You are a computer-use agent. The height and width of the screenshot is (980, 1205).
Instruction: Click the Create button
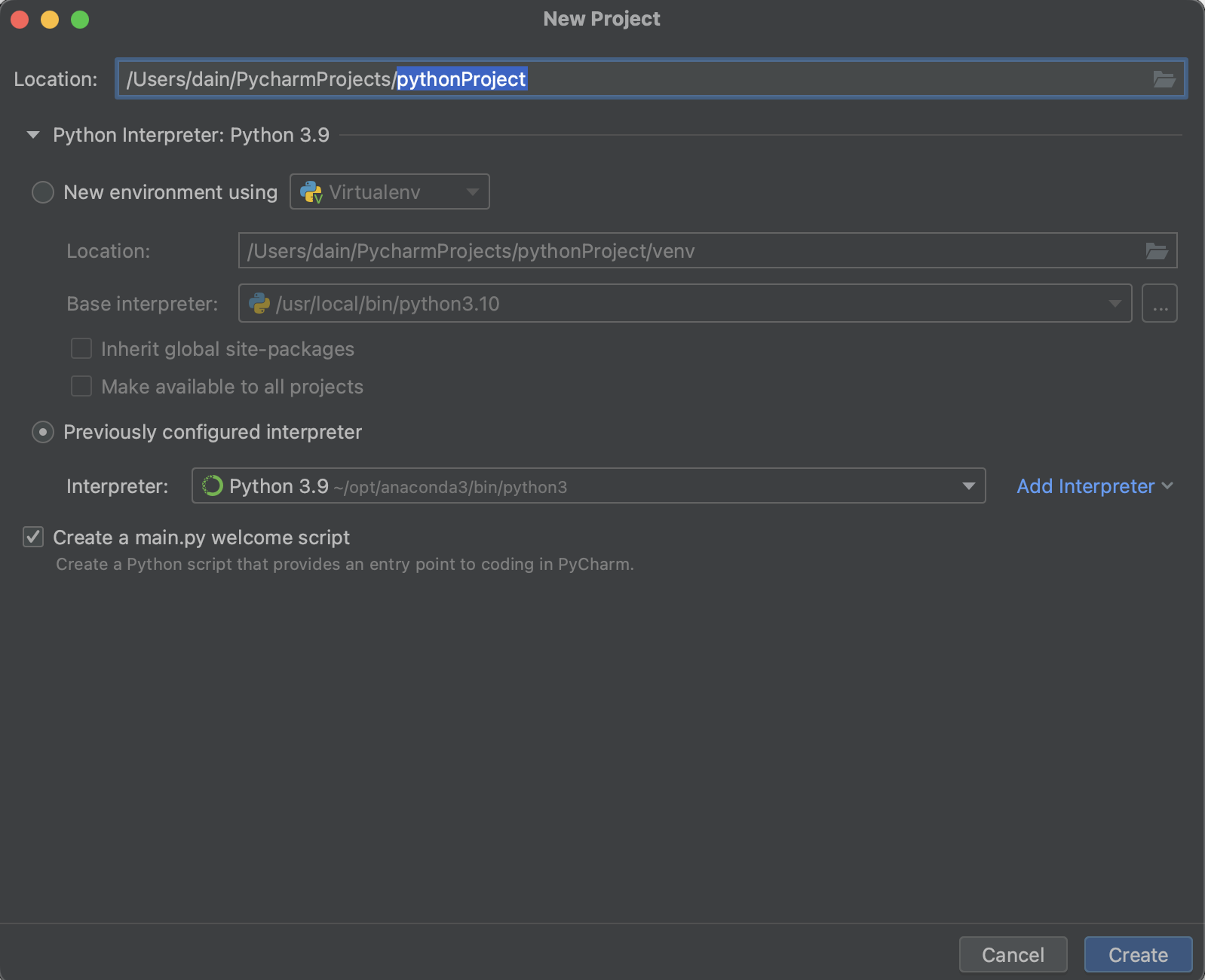(x=1139, y=955)
